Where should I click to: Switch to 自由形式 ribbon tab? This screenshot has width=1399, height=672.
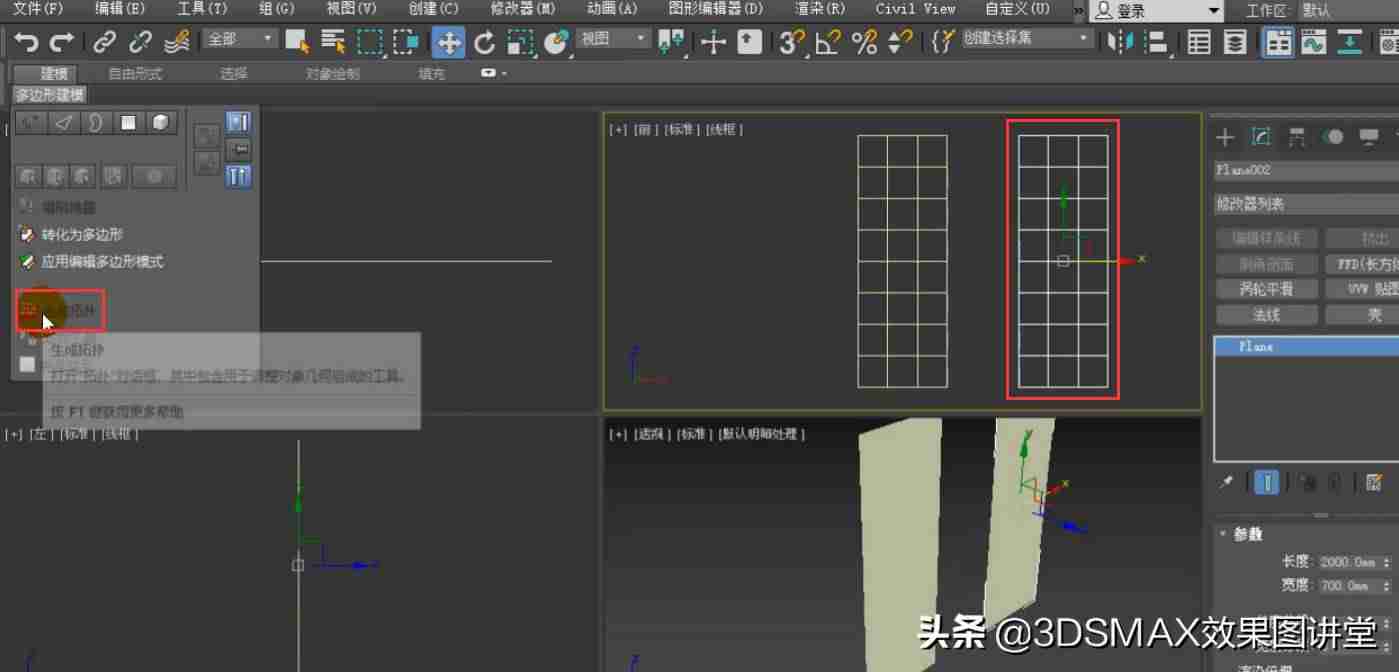[135, 74]
